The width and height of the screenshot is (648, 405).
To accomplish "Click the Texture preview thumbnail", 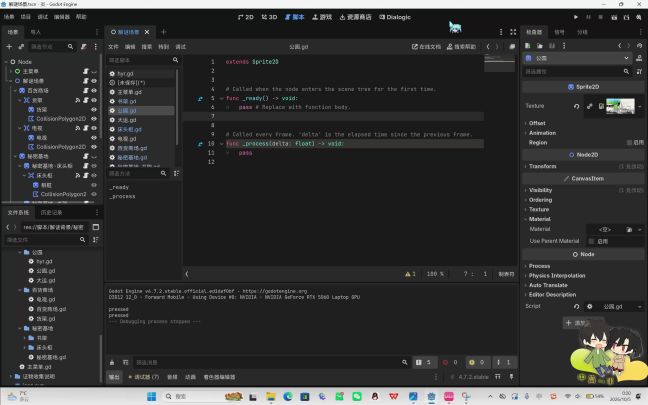I will [620, 106].
